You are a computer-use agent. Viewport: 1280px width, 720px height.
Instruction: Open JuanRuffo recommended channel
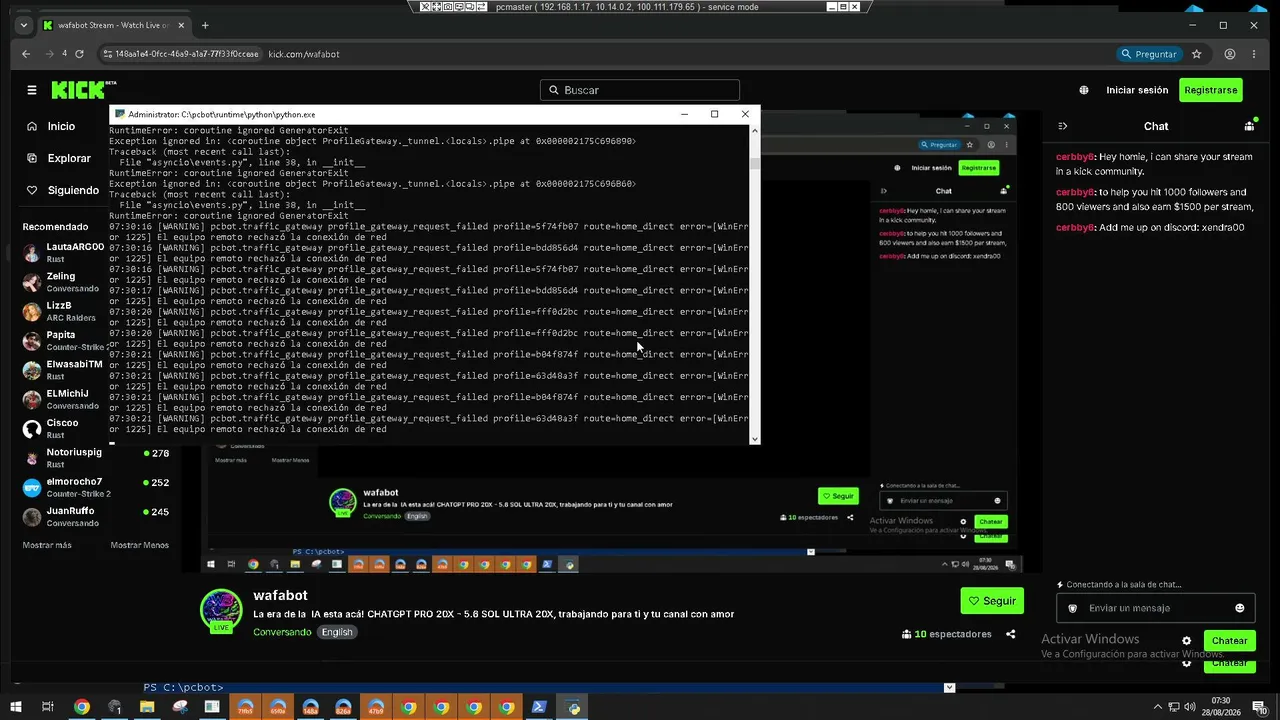point(95,516)
